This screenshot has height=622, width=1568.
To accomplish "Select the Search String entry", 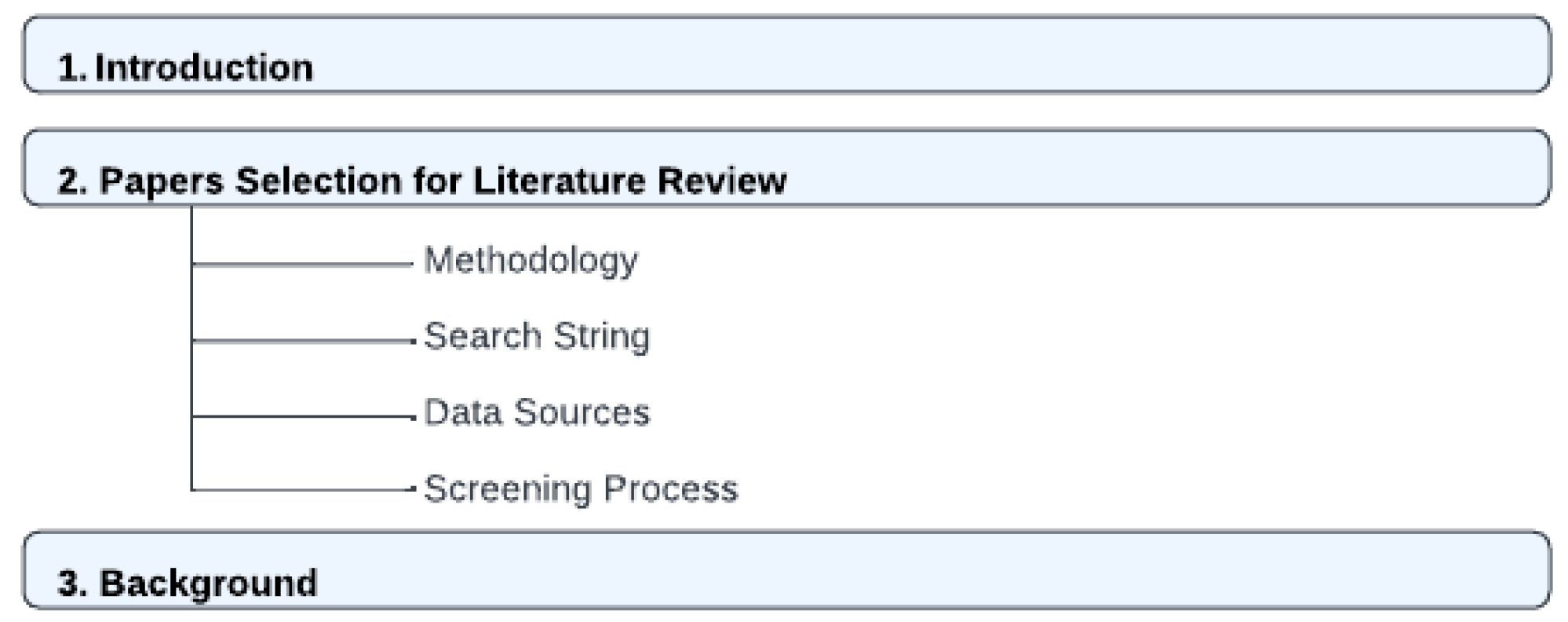I will point(537,337).
